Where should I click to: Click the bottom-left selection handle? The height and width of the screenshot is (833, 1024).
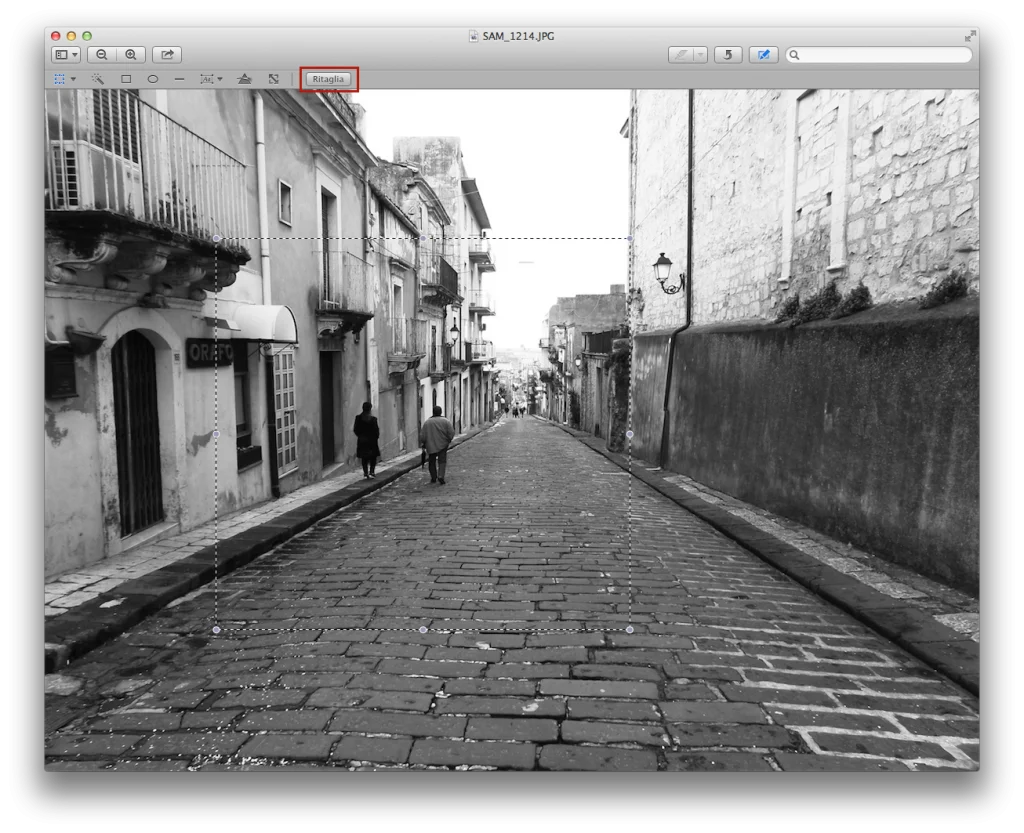[x=217, y=630]
